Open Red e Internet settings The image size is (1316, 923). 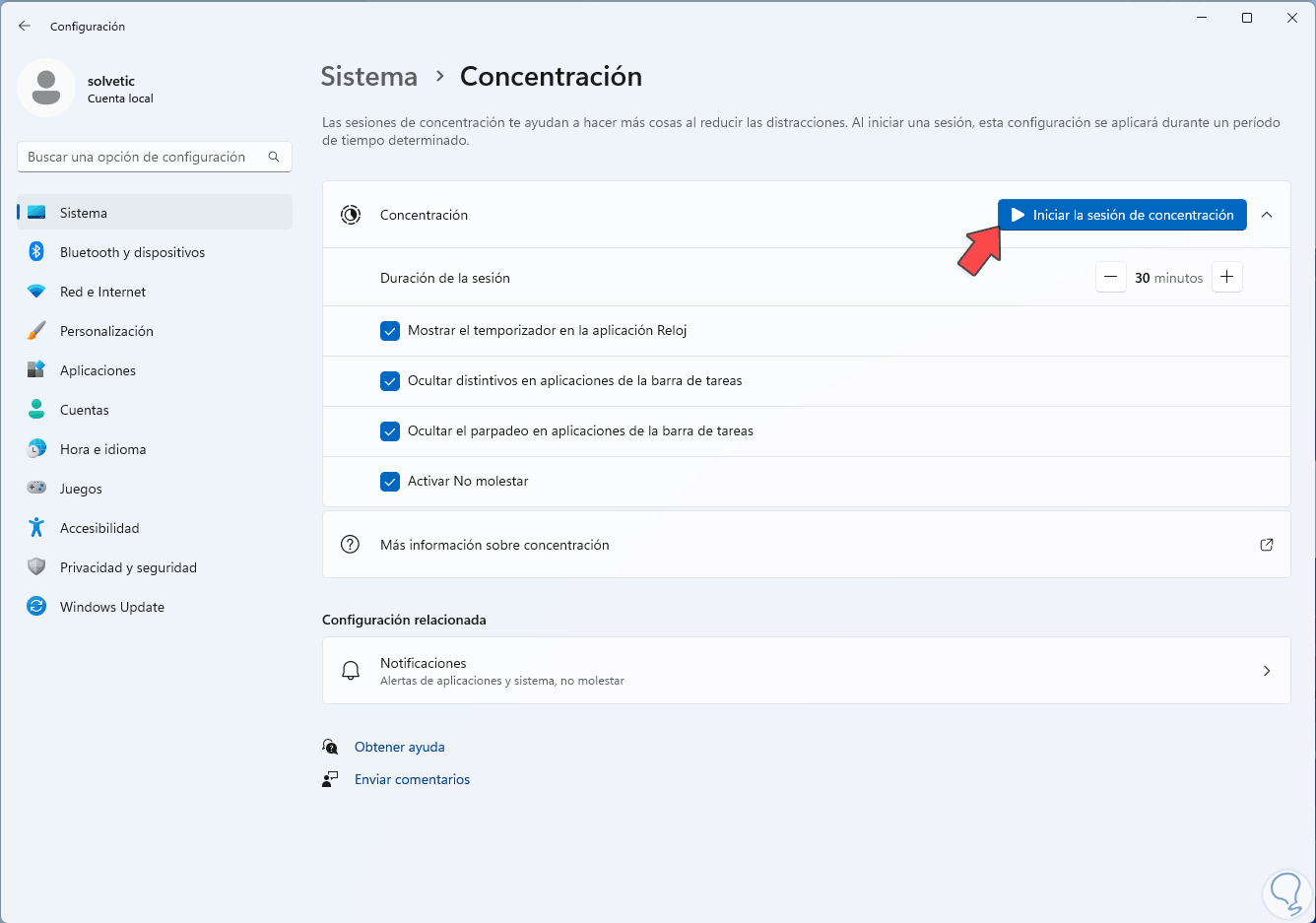[x=102, y=292]
